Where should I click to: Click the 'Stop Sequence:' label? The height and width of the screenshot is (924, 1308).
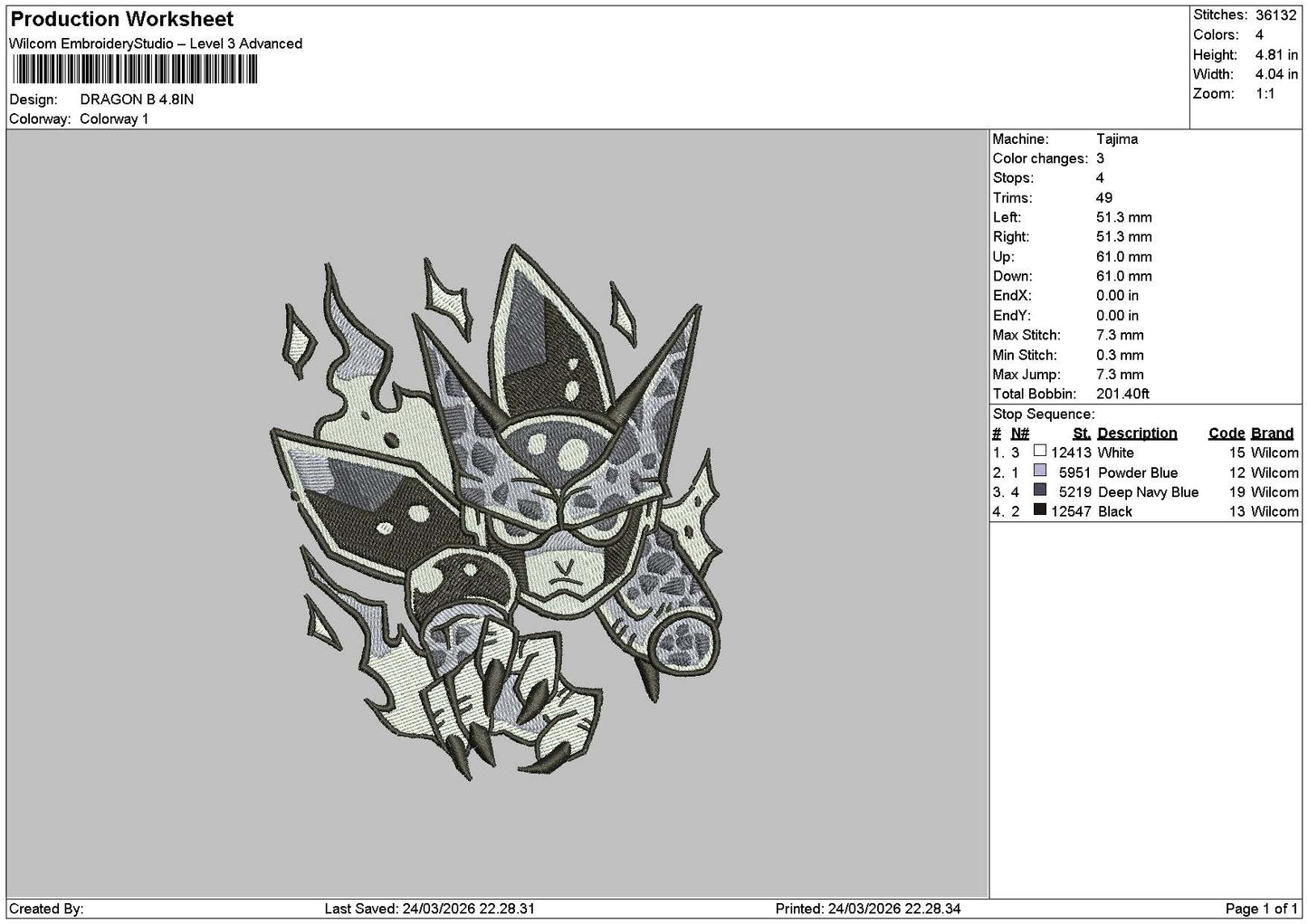coord(1044,414)
